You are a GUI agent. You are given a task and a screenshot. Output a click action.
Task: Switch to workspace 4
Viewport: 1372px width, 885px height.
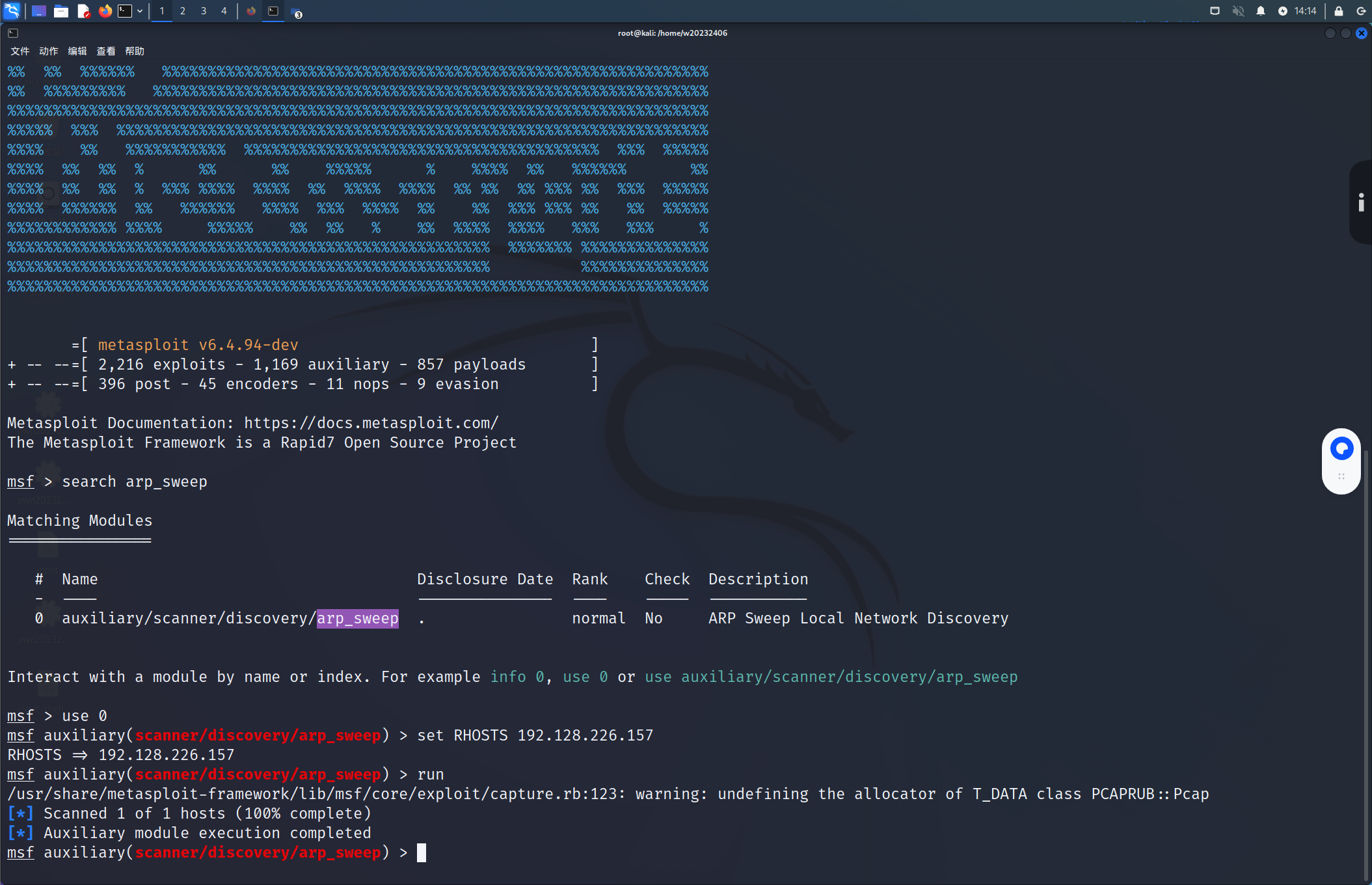224,11
